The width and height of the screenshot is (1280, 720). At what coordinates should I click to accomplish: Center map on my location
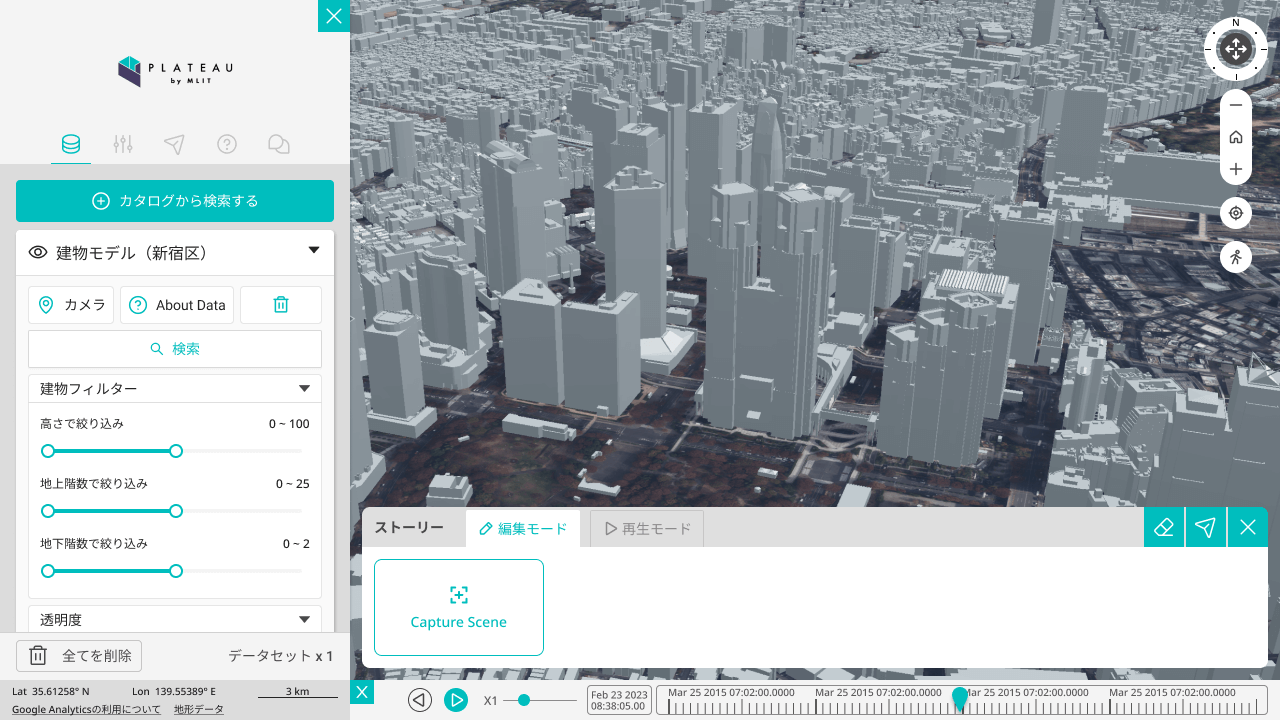1236,213
